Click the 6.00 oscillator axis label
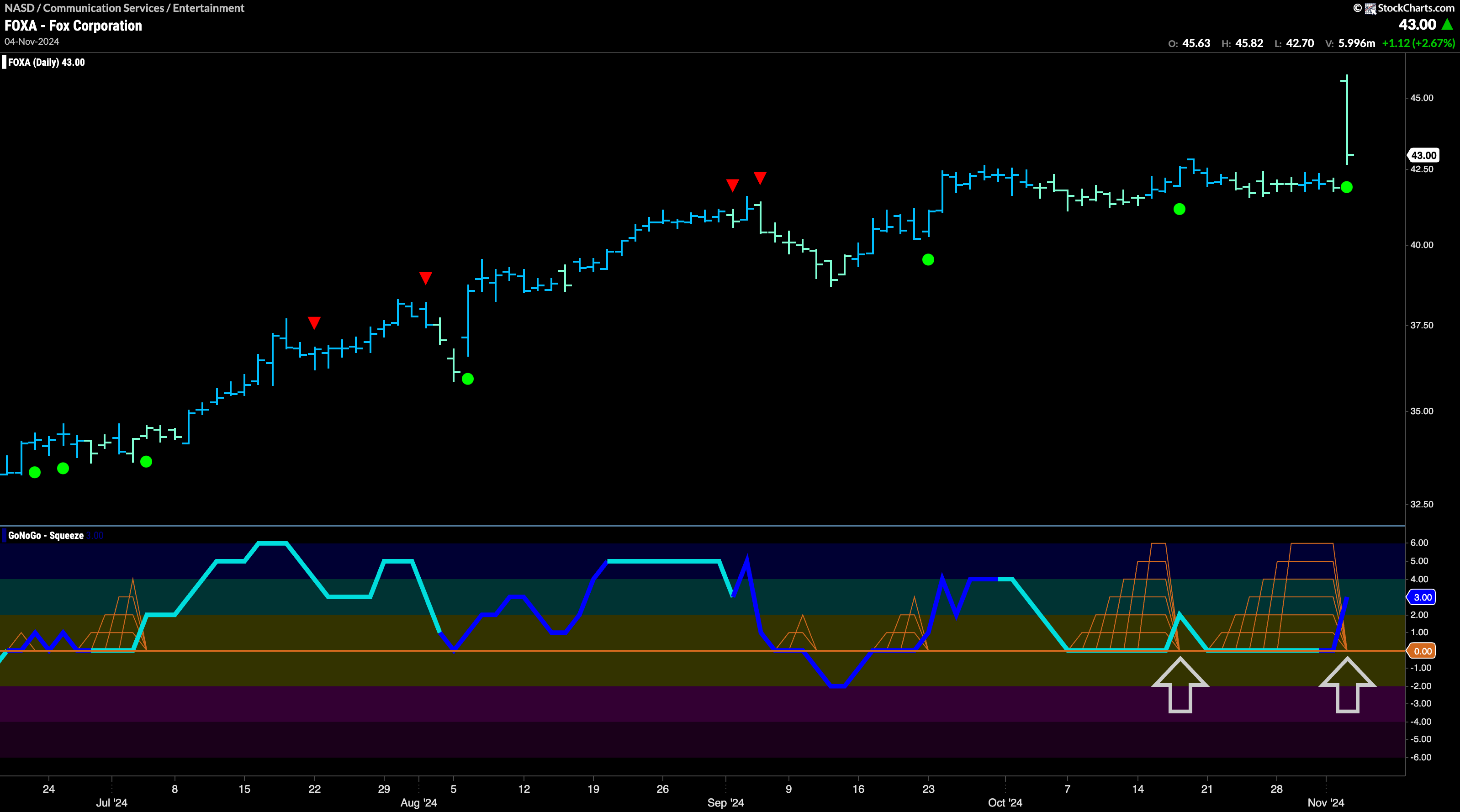This screenshot has width=1460, height=812. coord(1419,543)
